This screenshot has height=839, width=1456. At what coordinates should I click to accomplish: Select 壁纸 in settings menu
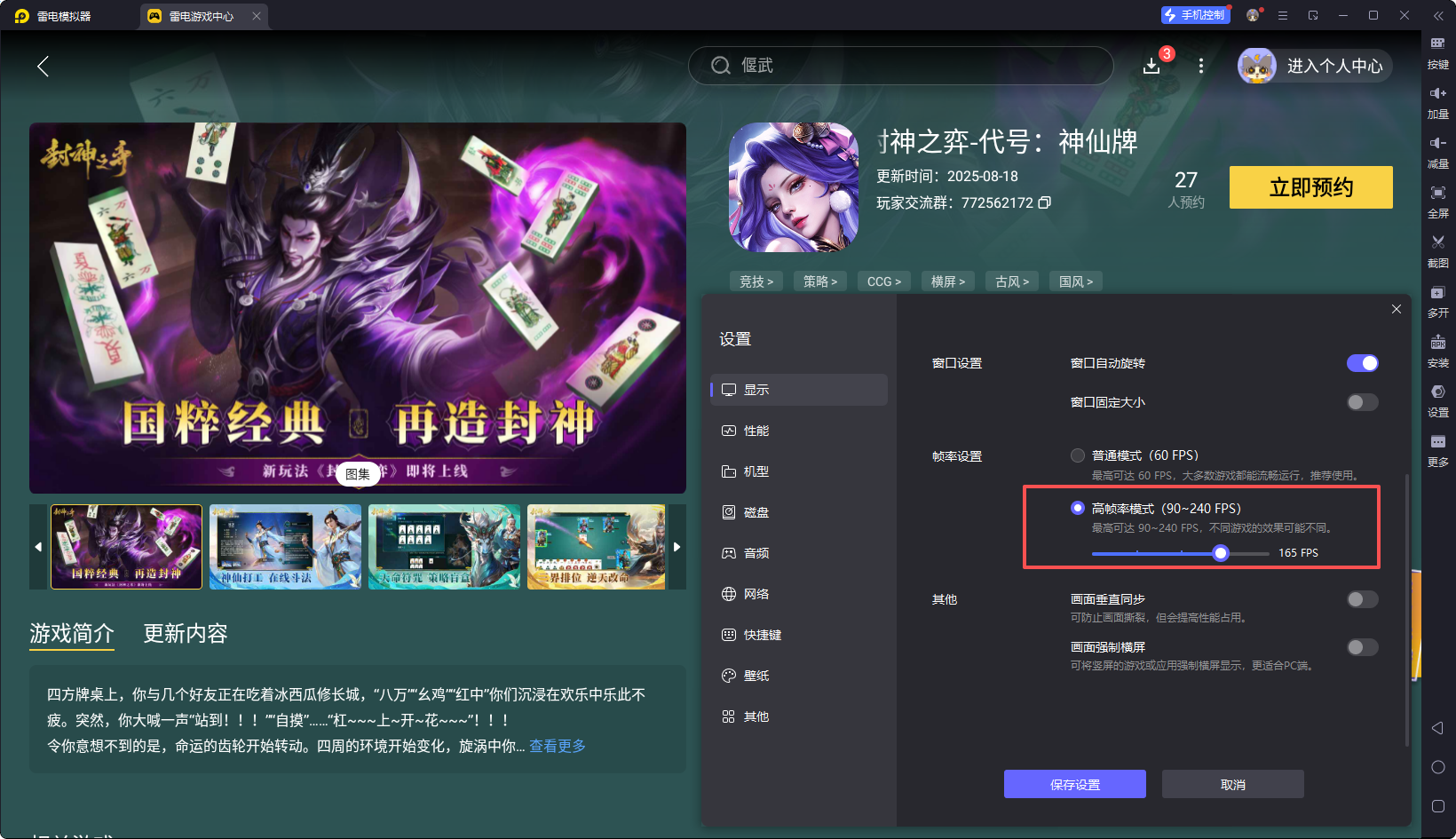point(799,676)
